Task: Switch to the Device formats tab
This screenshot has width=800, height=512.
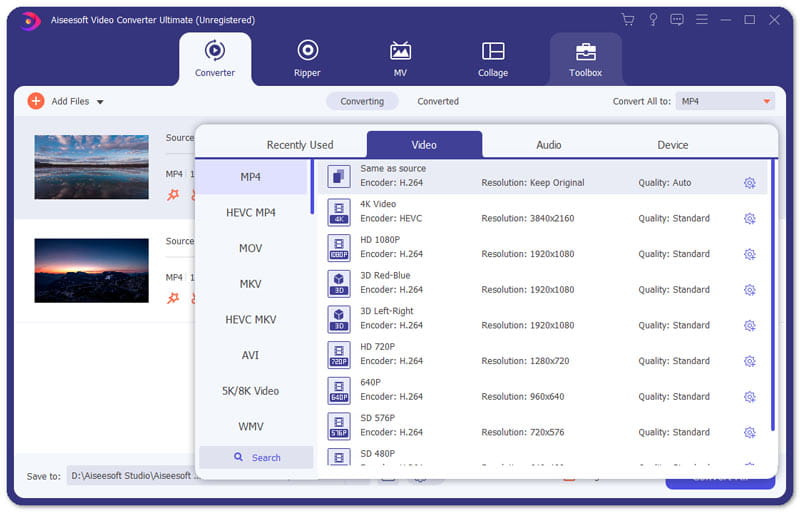Action: point(672,145)
